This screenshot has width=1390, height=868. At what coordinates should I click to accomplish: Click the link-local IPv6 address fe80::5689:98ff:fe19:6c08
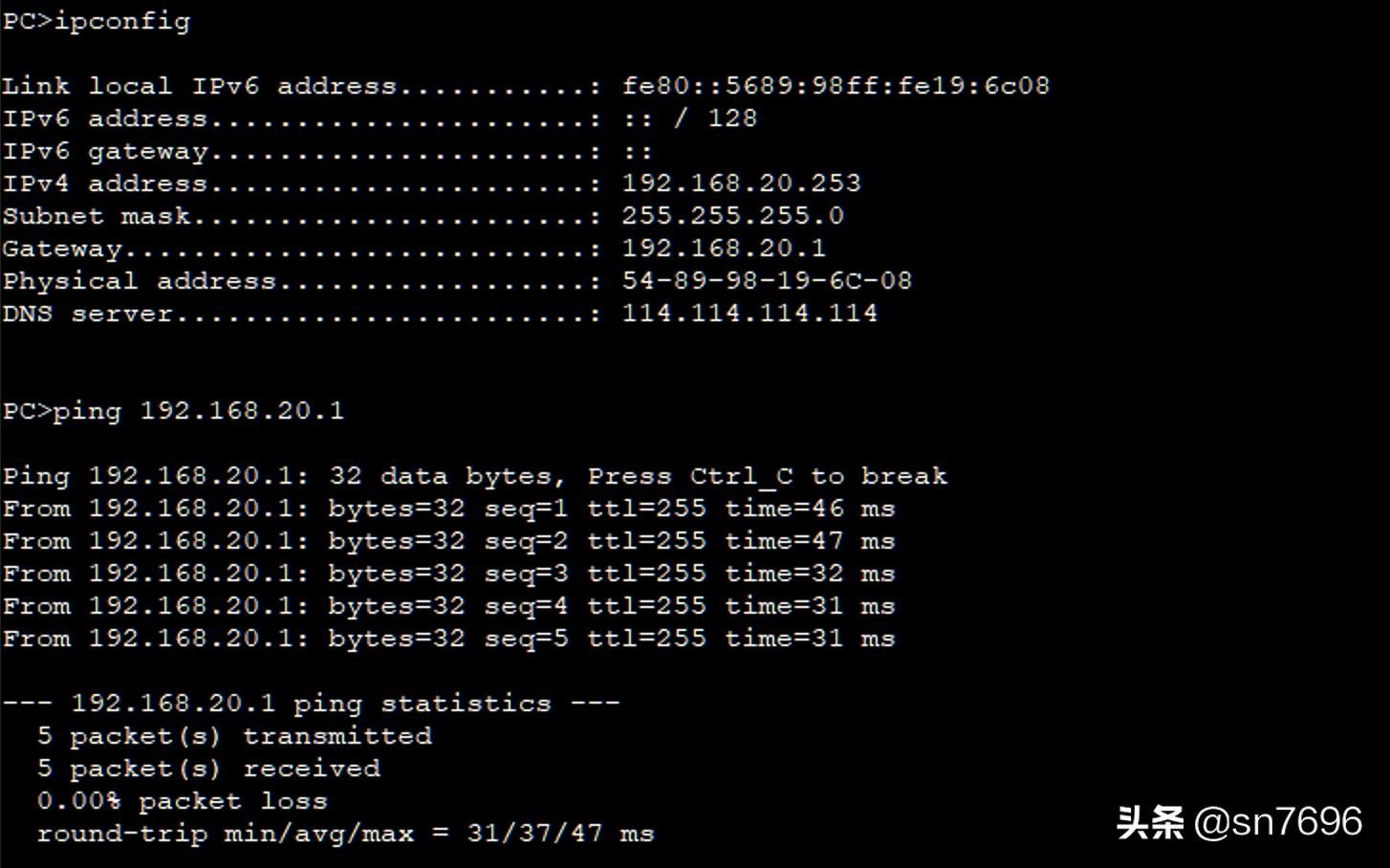tap(836, 86)
